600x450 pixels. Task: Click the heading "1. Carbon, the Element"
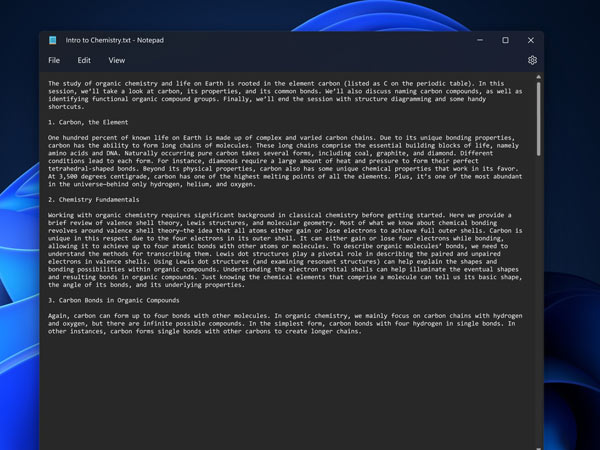tap(88, 122)
